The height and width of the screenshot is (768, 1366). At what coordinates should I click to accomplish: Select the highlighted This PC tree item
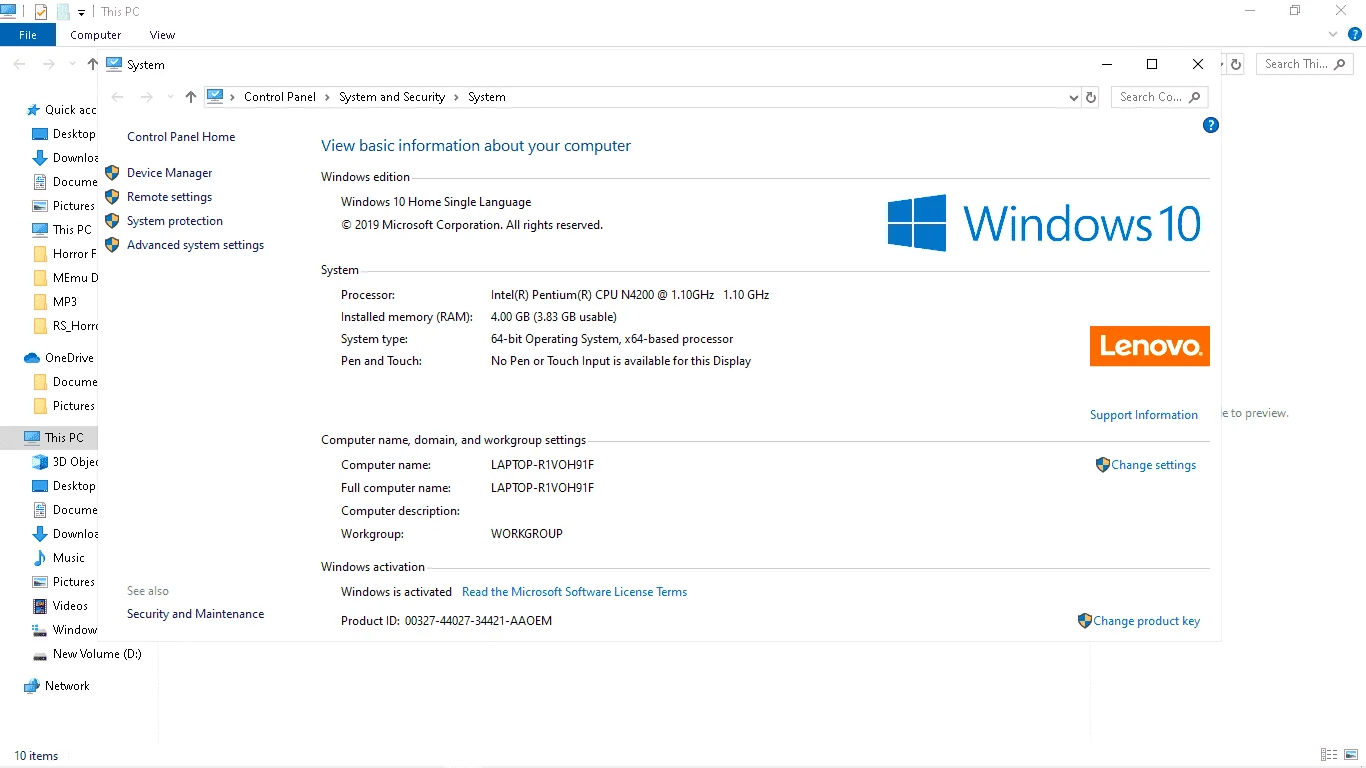click(49, 438)
